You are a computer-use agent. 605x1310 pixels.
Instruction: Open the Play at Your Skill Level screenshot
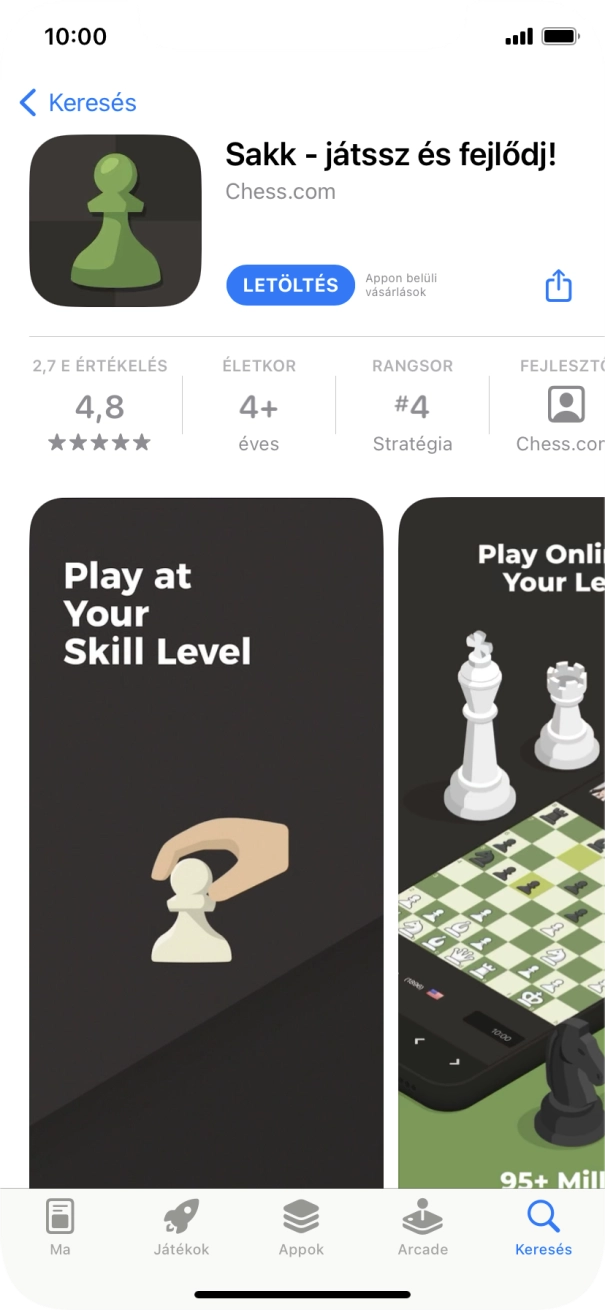206,842
